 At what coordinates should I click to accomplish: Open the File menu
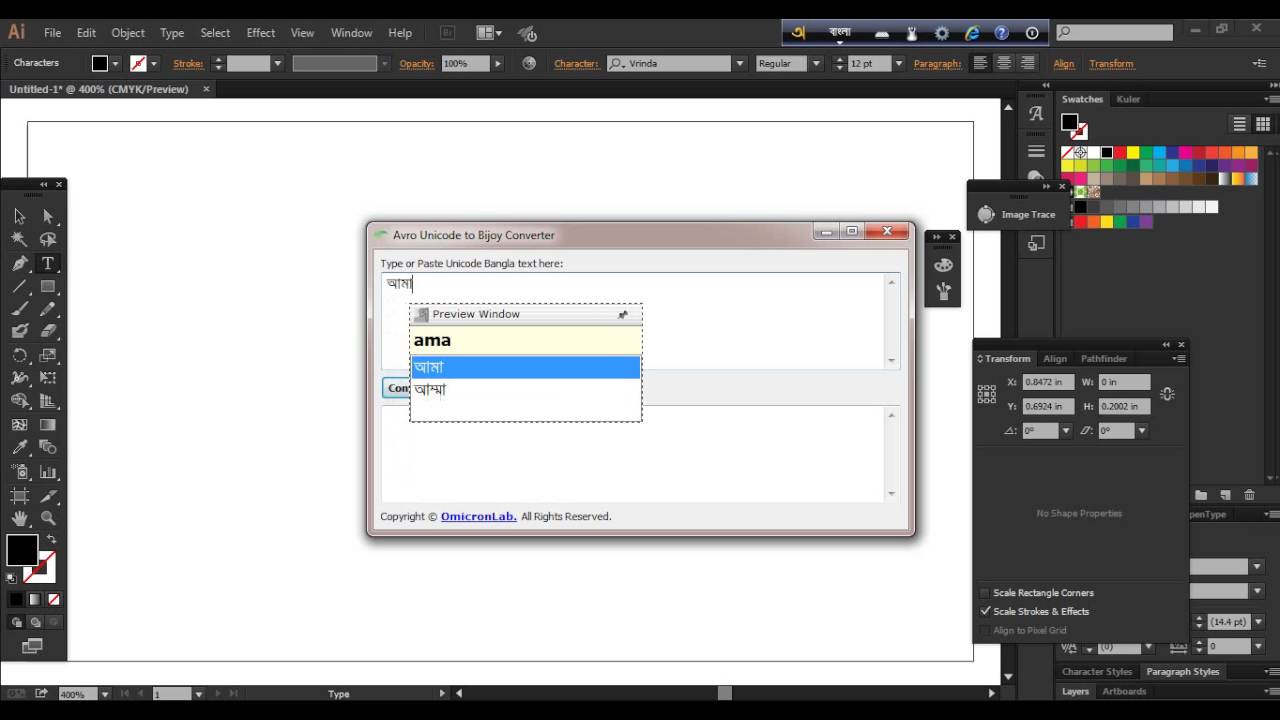coord(52,33)
